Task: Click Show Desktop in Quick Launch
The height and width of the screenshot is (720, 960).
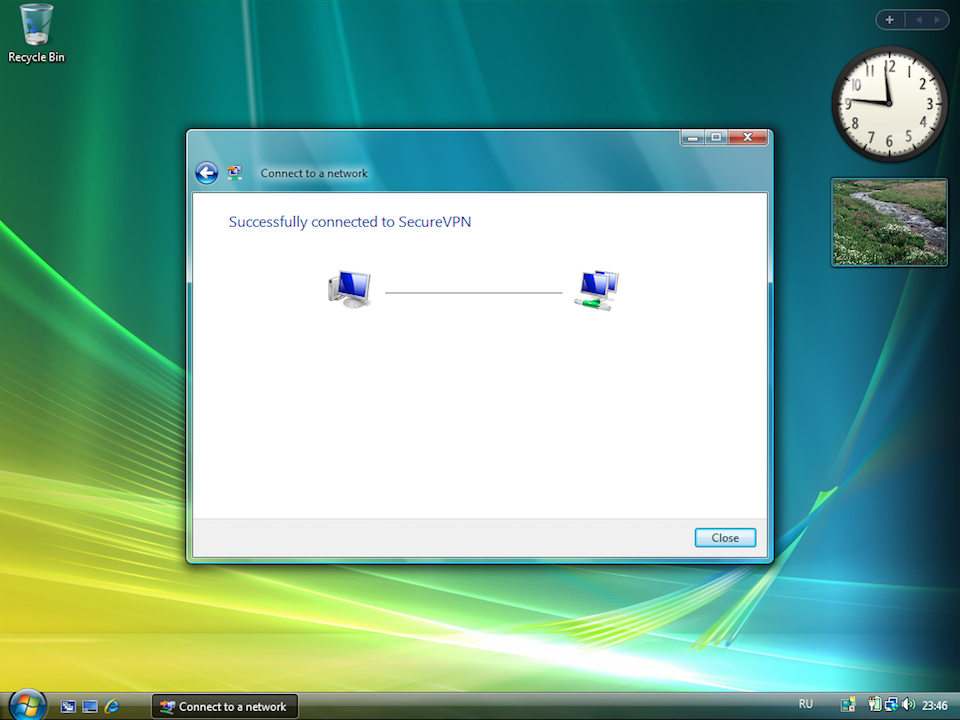Action: pos(69,706)
